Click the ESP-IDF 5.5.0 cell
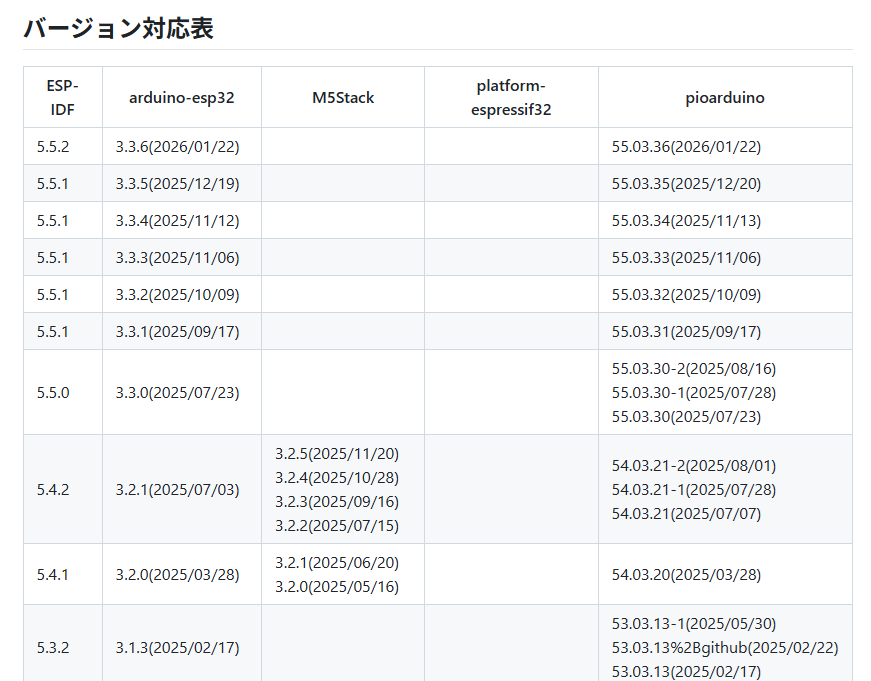871x681 pixels. pos(53,392)
